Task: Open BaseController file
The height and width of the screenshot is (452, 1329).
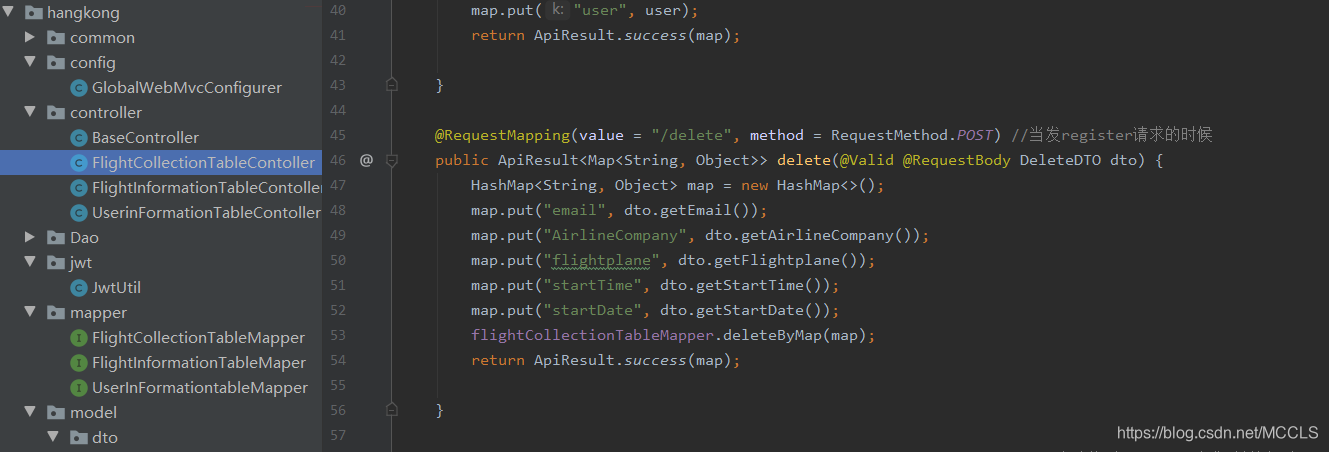Action: pyautogui.click(x=145, y=137)
